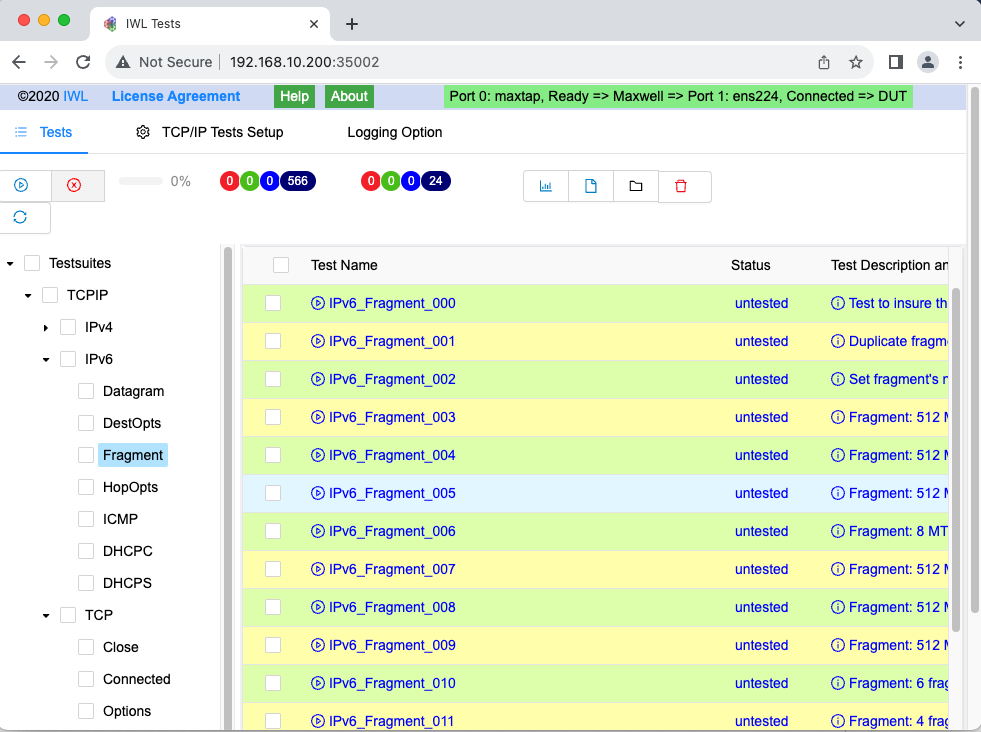The height and width of the screenshot is (732, 981).
Task: Open the folder icon in the toolbar
Action: tap(635, 185)
